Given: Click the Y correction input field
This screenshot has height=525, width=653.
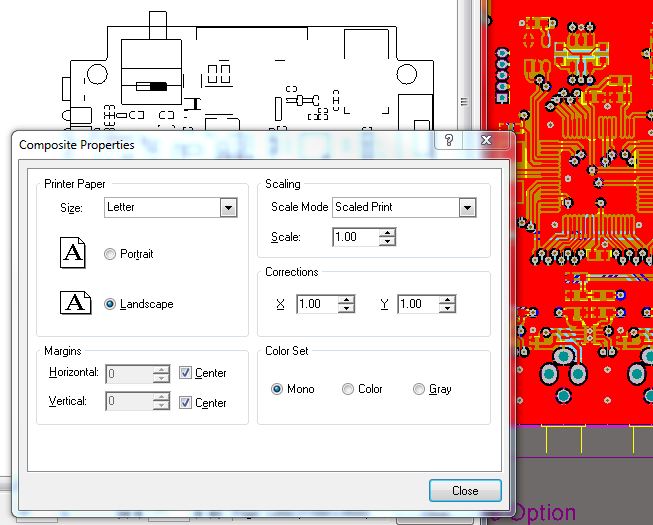Looking at the screenshot, I should pos(419,304).
